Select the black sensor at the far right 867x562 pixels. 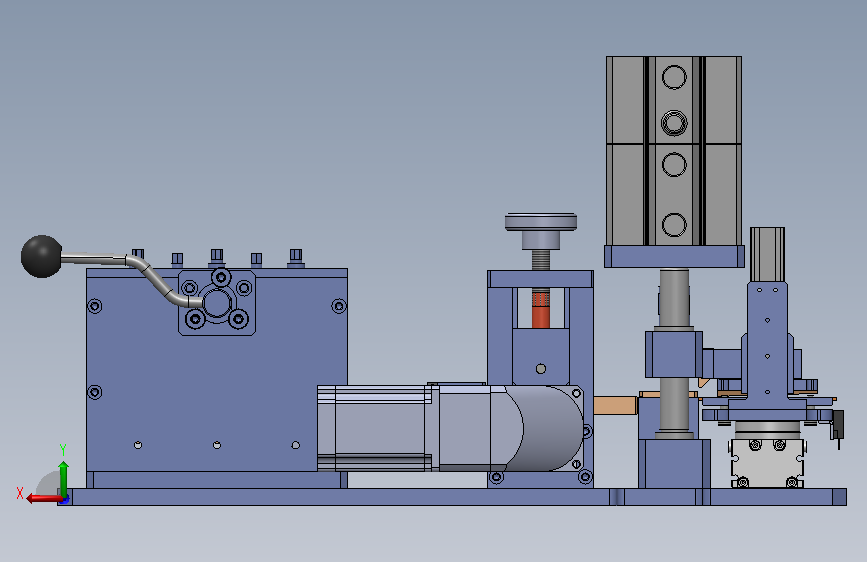pos(838,426)
